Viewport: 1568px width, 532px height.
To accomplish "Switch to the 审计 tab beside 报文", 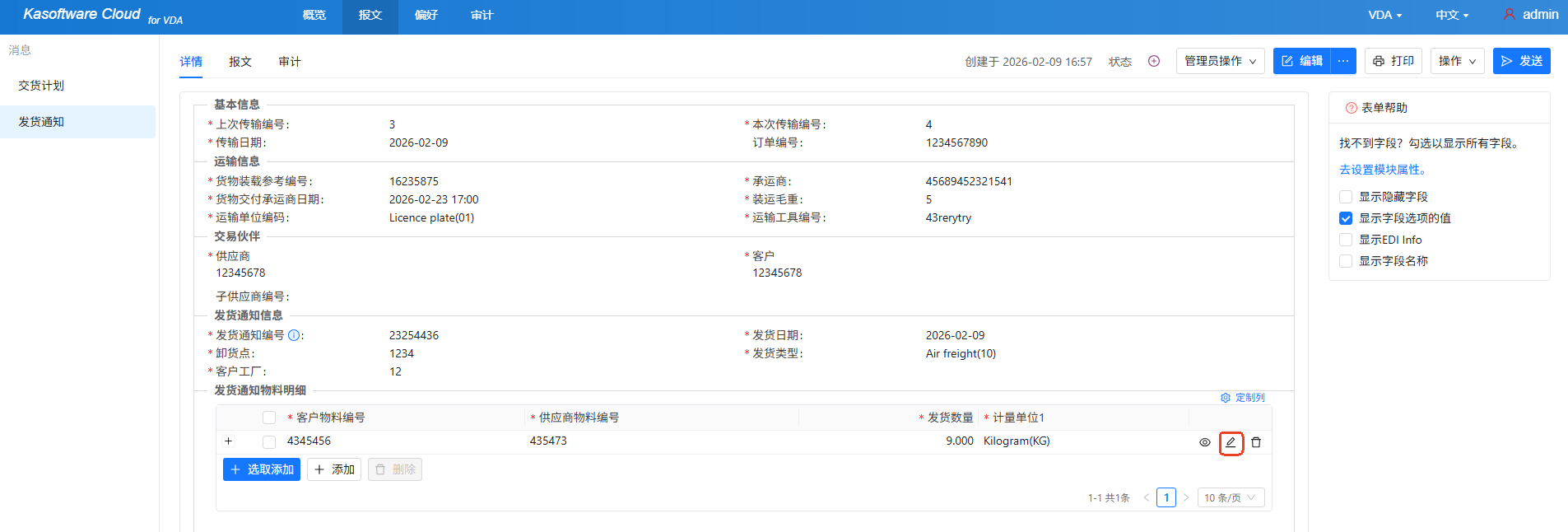I will (290, 62).
